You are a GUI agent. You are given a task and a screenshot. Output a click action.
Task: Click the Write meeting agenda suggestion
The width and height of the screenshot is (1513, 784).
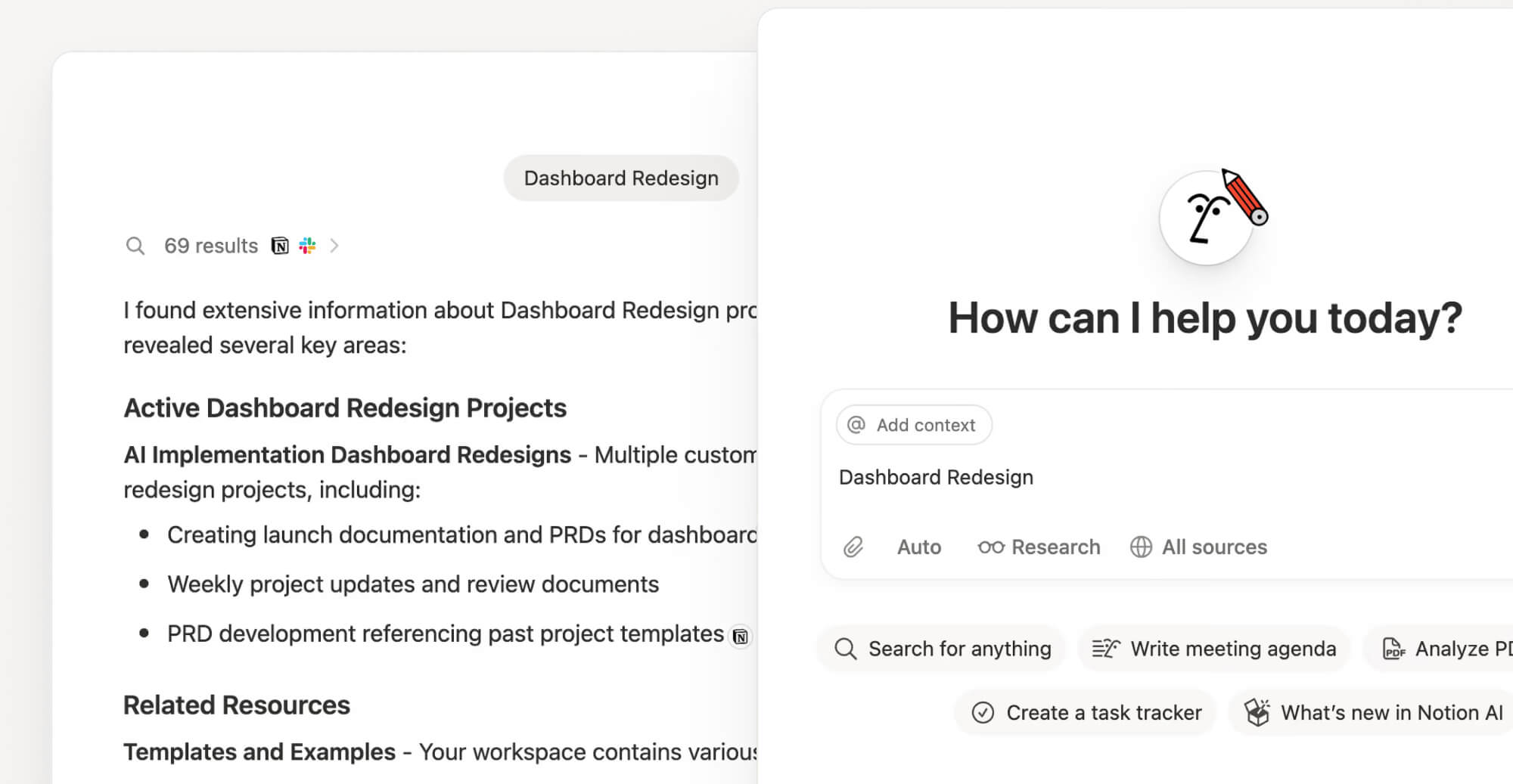point(1213,648)
